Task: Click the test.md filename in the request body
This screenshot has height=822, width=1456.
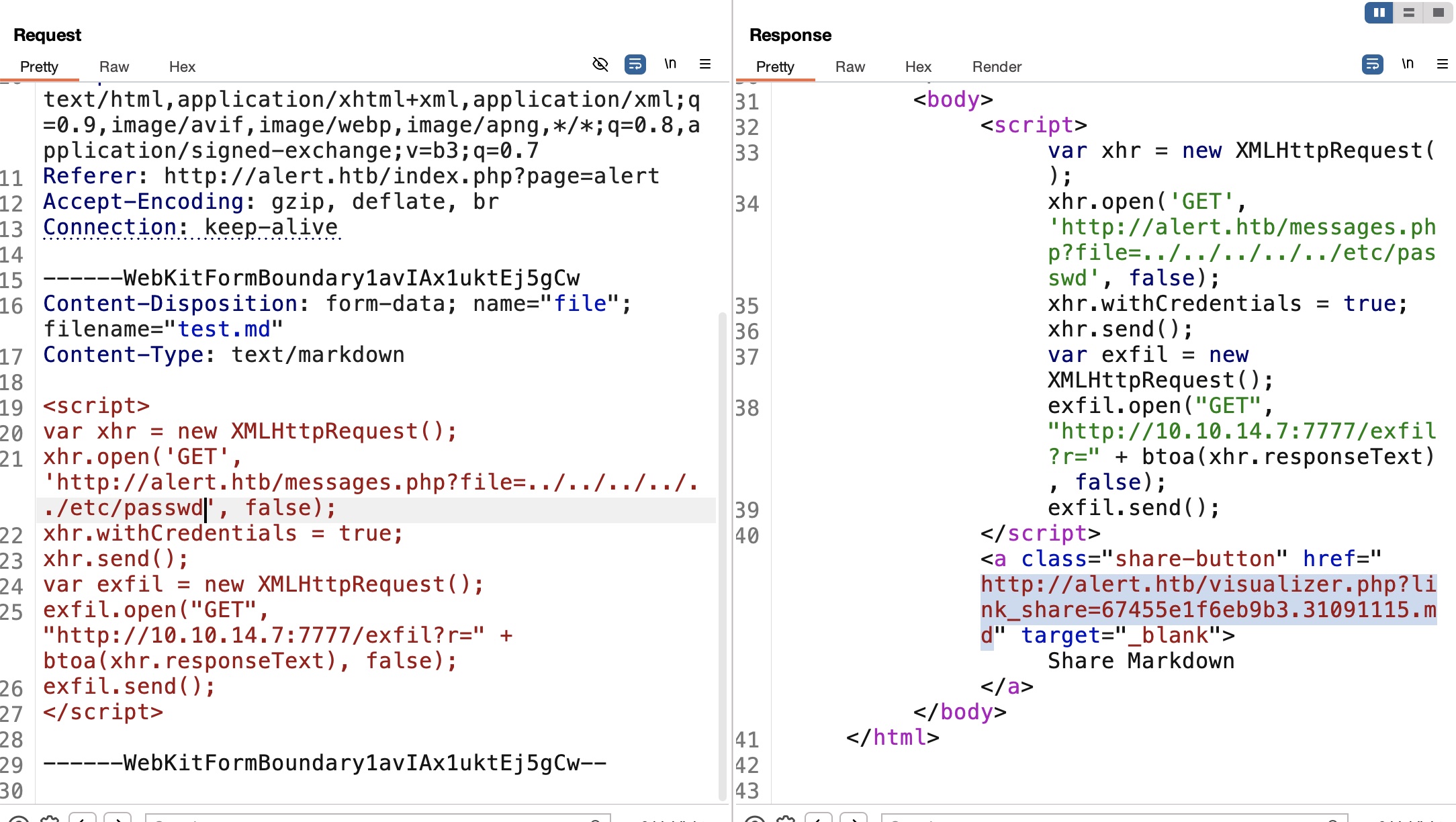Action: (x=224, y=330)
